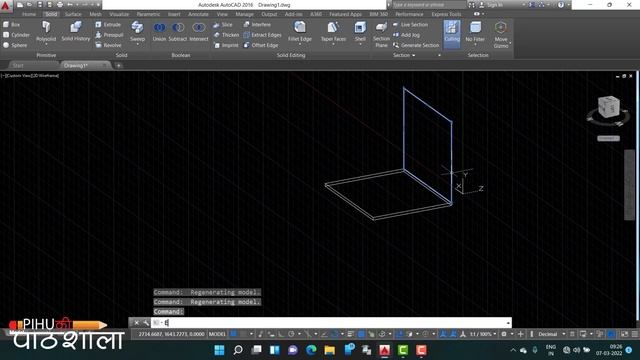
Task: Click the Taper Faces icon
Action: pyautogui.click(x=333, y=28)
